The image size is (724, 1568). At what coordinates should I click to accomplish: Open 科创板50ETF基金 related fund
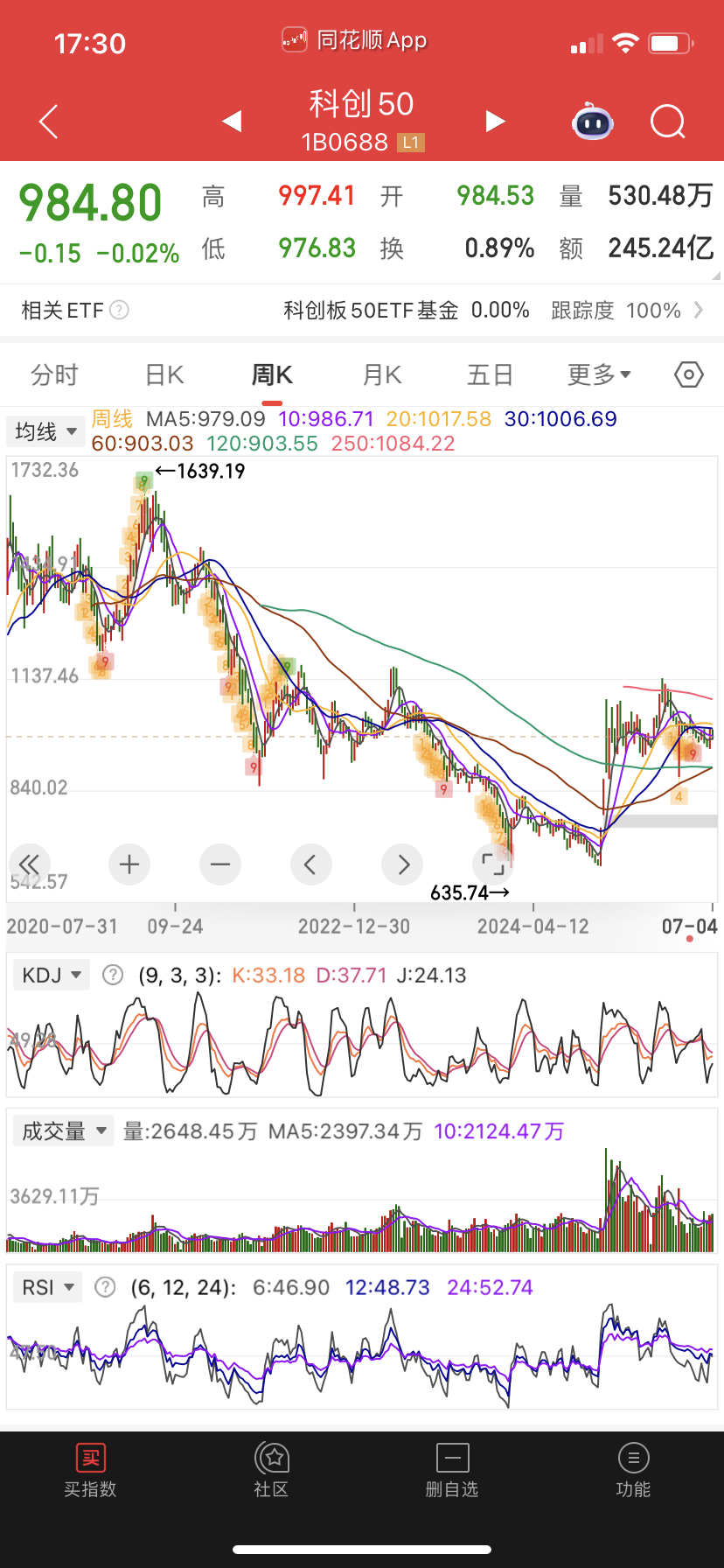point(371,310)
